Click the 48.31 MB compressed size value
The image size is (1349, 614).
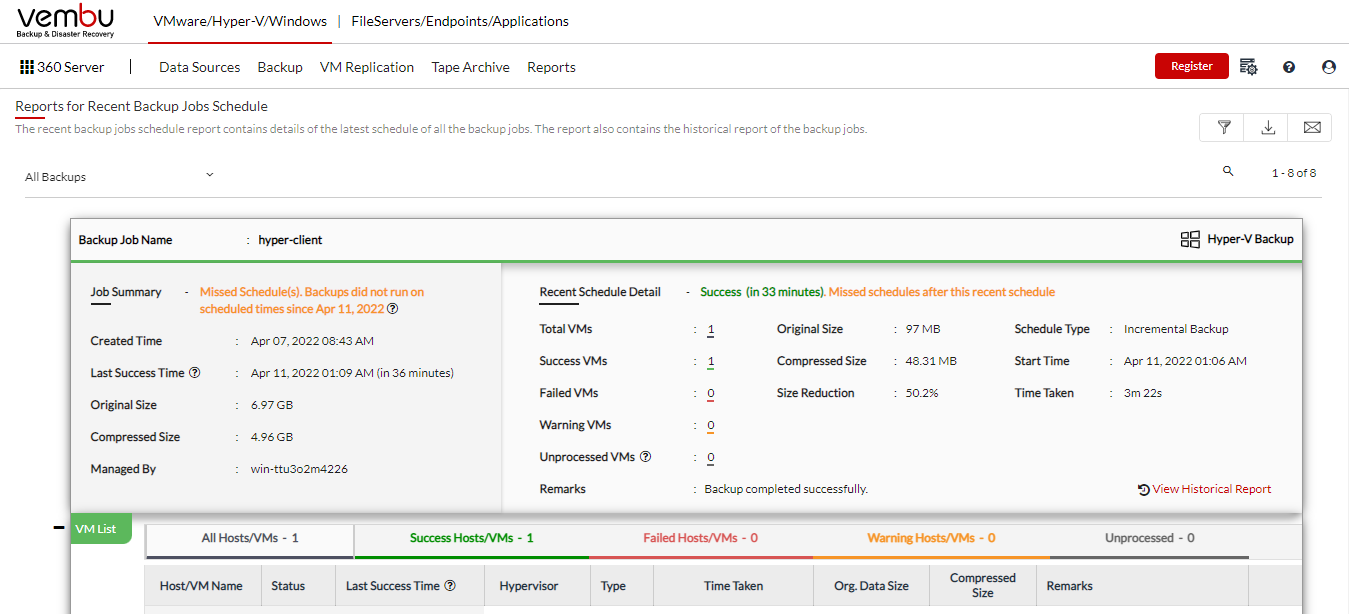[x=931, y=361]
